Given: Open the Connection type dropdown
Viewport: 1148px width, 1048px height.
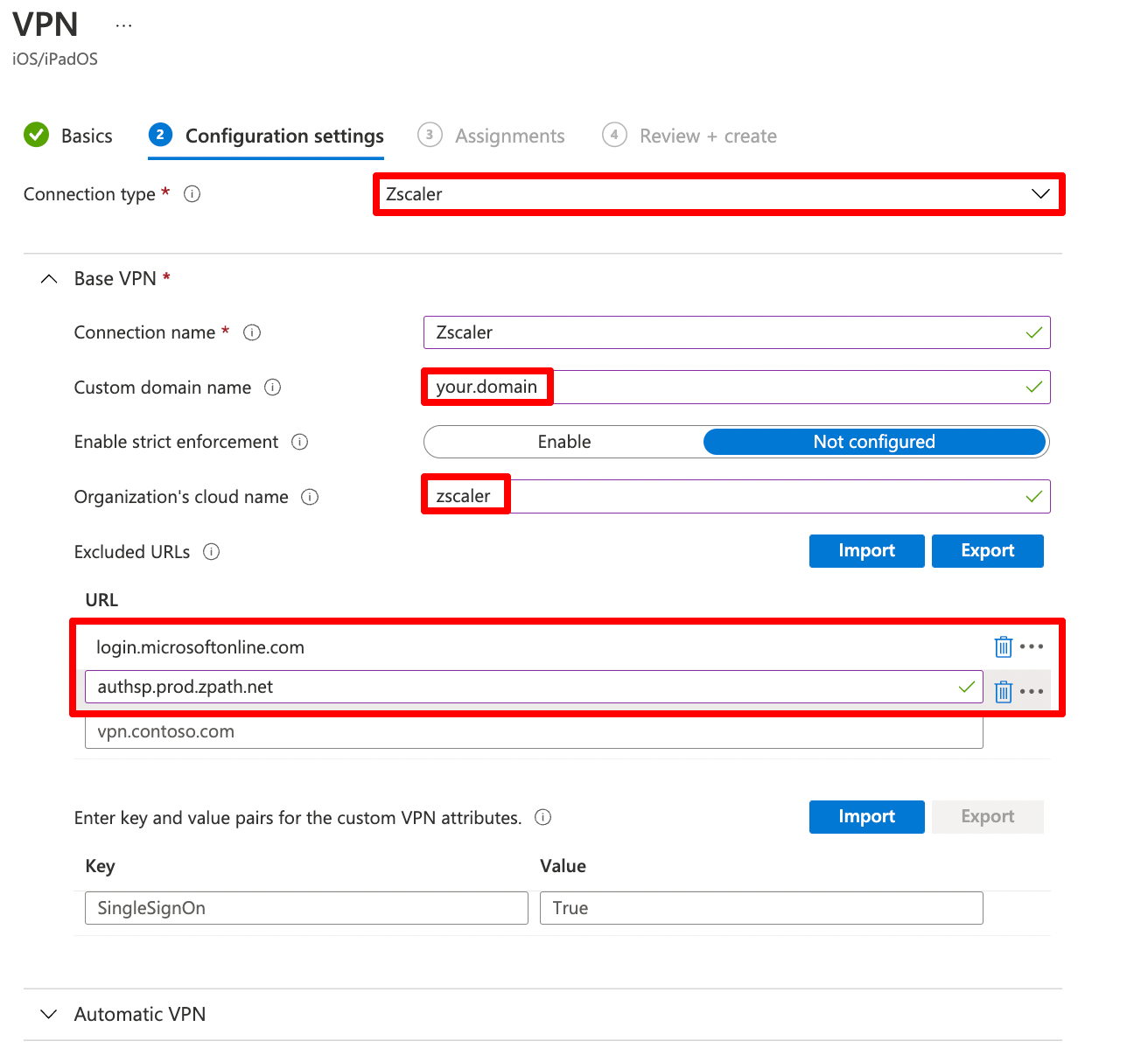Looking at the screenshot, I should tap(1040, 194).
